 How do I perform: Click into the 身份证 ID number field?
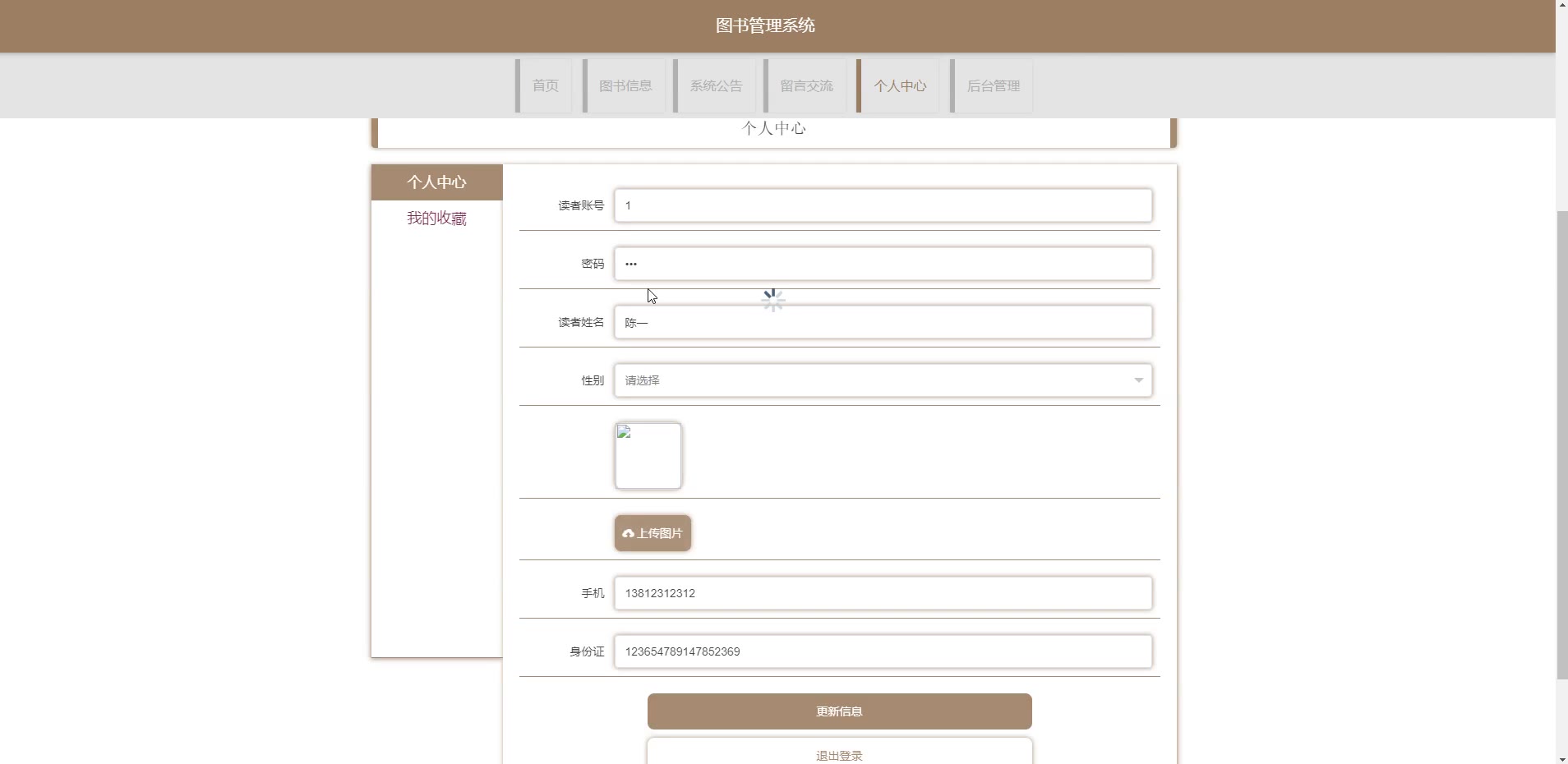[x=883, y=651]
